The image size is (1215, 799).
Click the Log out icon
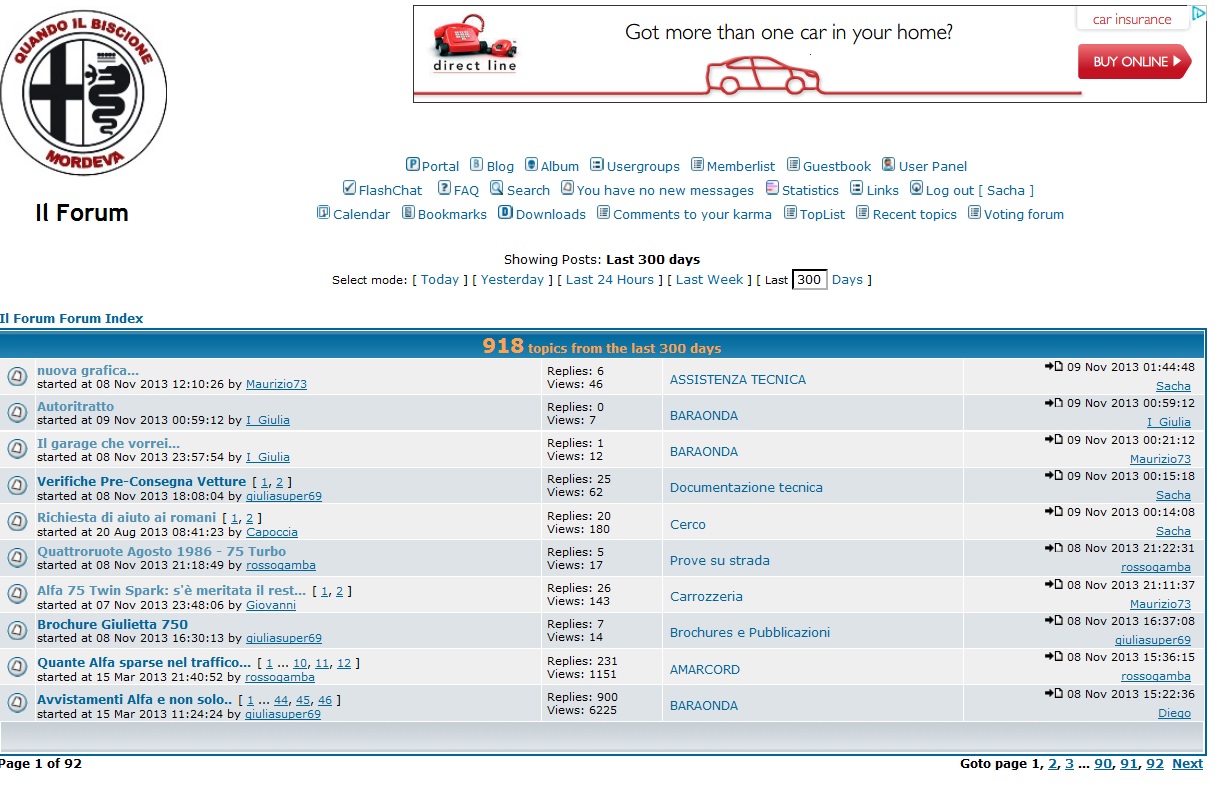pos(916,188)
